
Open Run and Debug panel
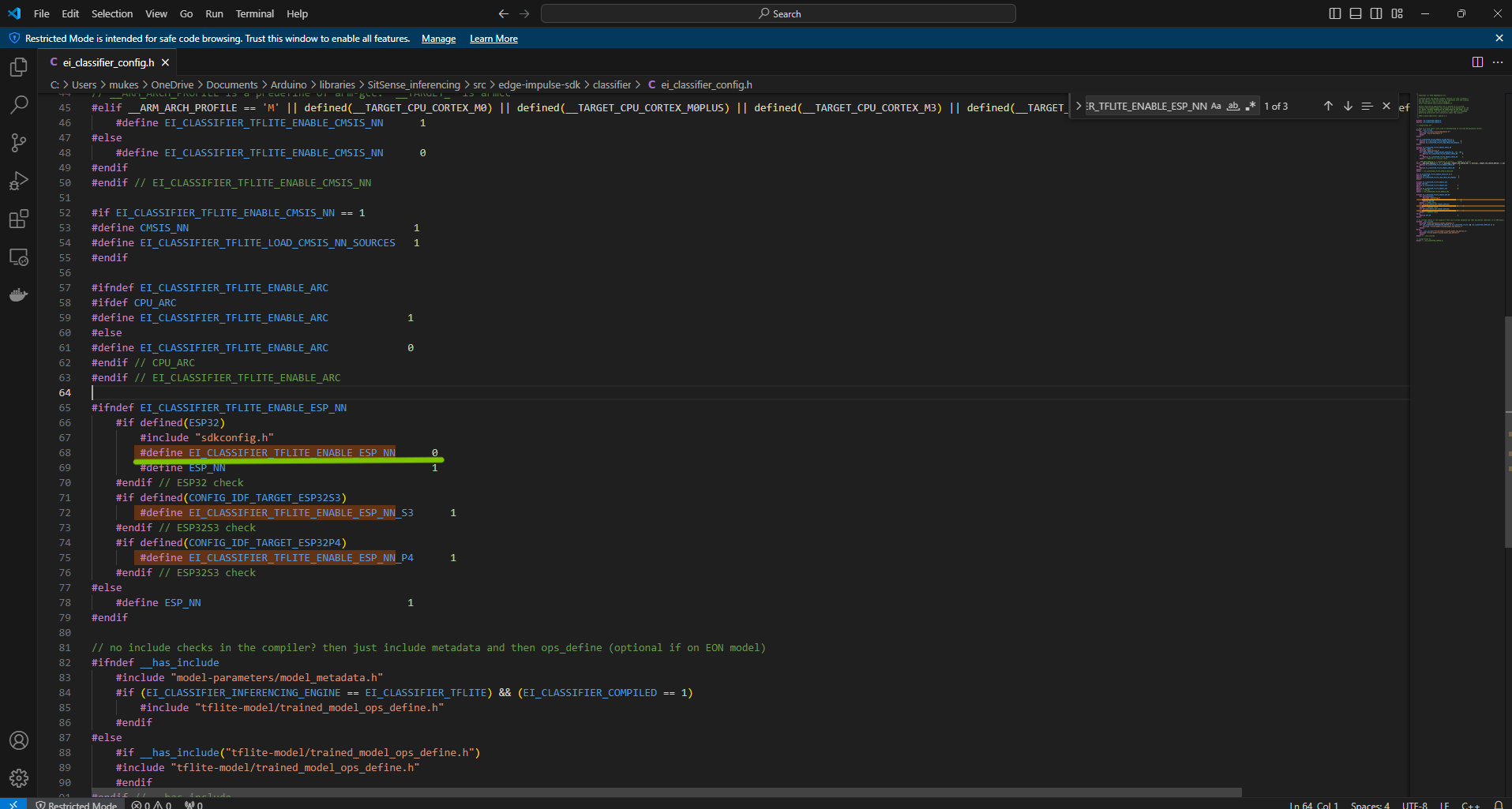pyautogui.click(x=19, y=181)
